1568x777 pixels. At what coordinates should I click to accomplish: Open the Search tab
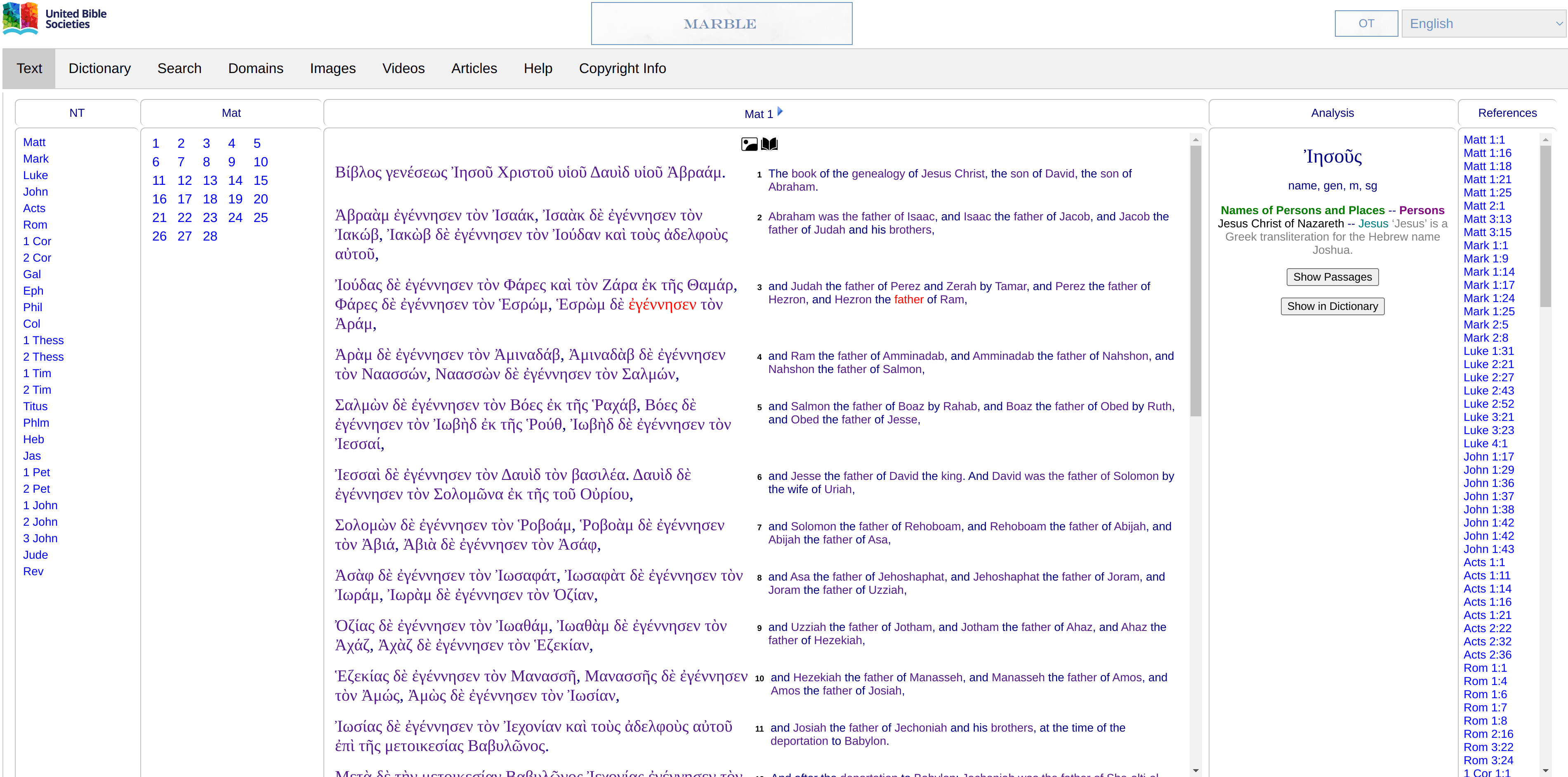[x=179, y=68]
